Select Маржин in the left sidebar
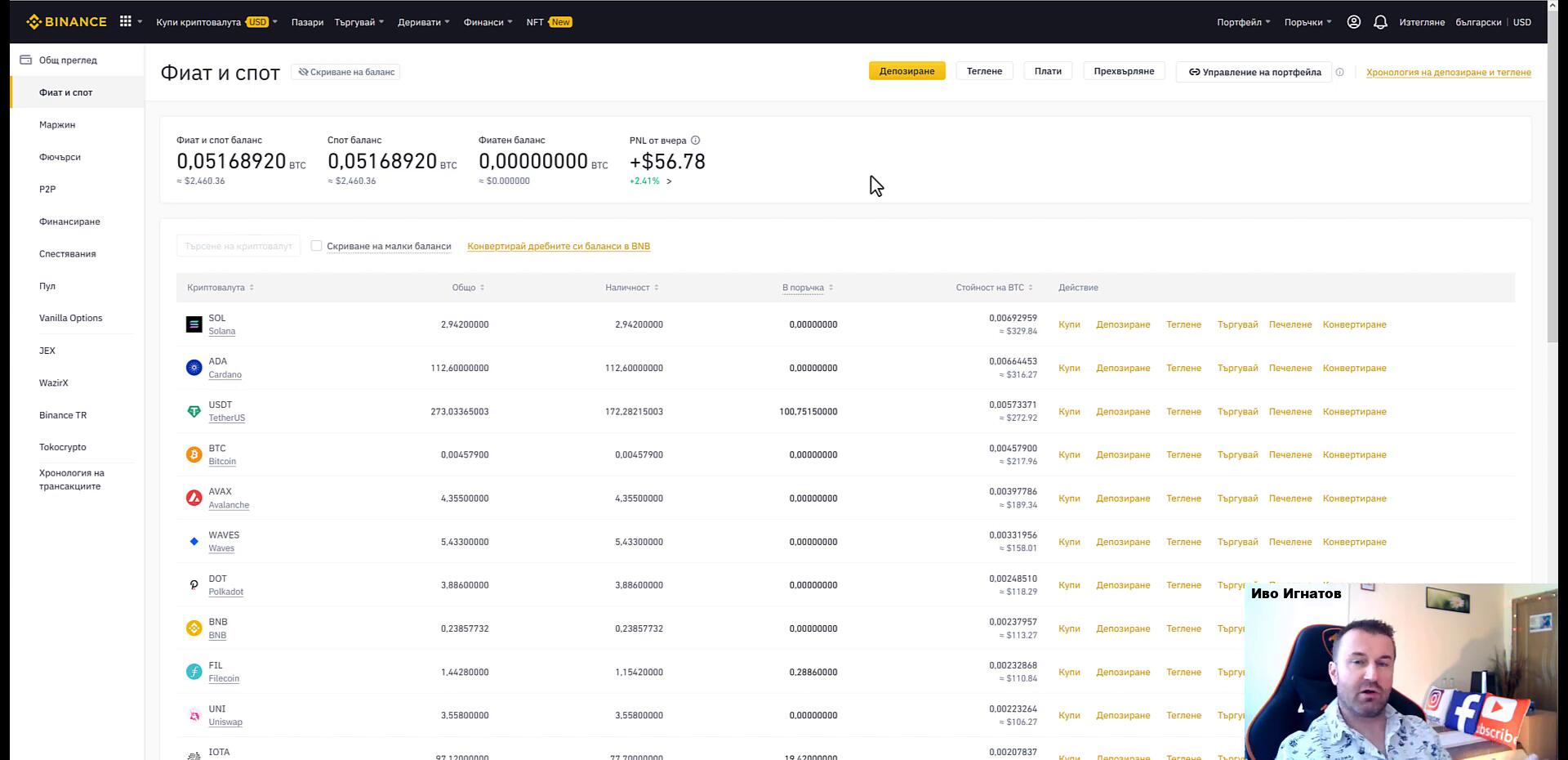The width and height of the screenshot is (1568, 760). point(57,125)
